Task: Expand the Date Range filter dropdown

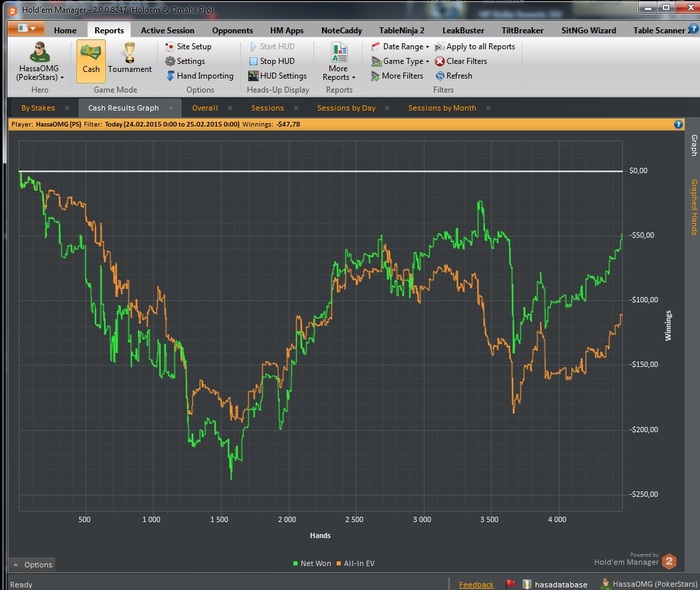Action: click(400, 46)
